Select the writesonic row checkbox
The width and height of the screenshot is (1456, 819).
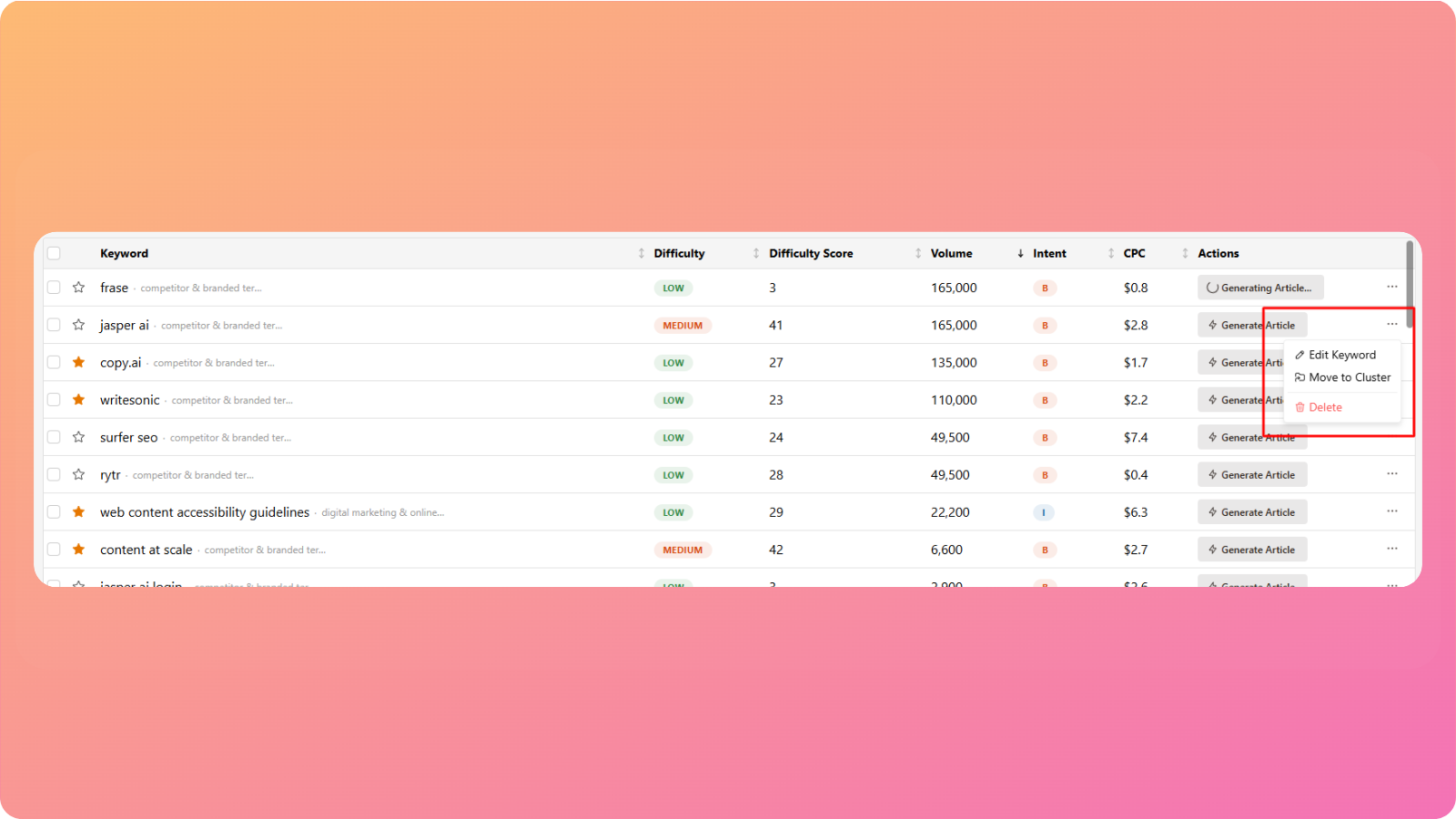[x=54, y=399]
